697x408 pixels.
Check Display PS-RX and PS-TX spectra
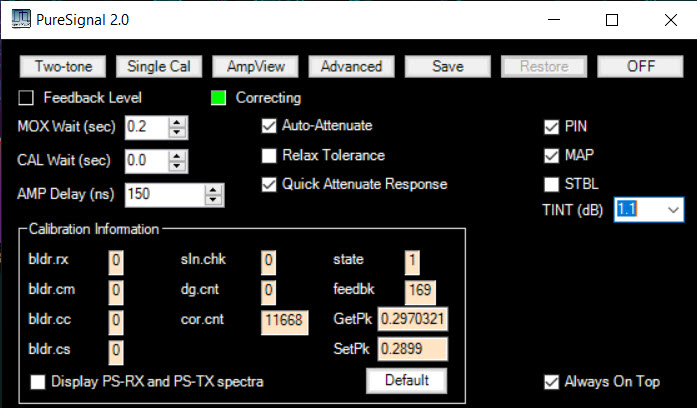pos(38,382)
